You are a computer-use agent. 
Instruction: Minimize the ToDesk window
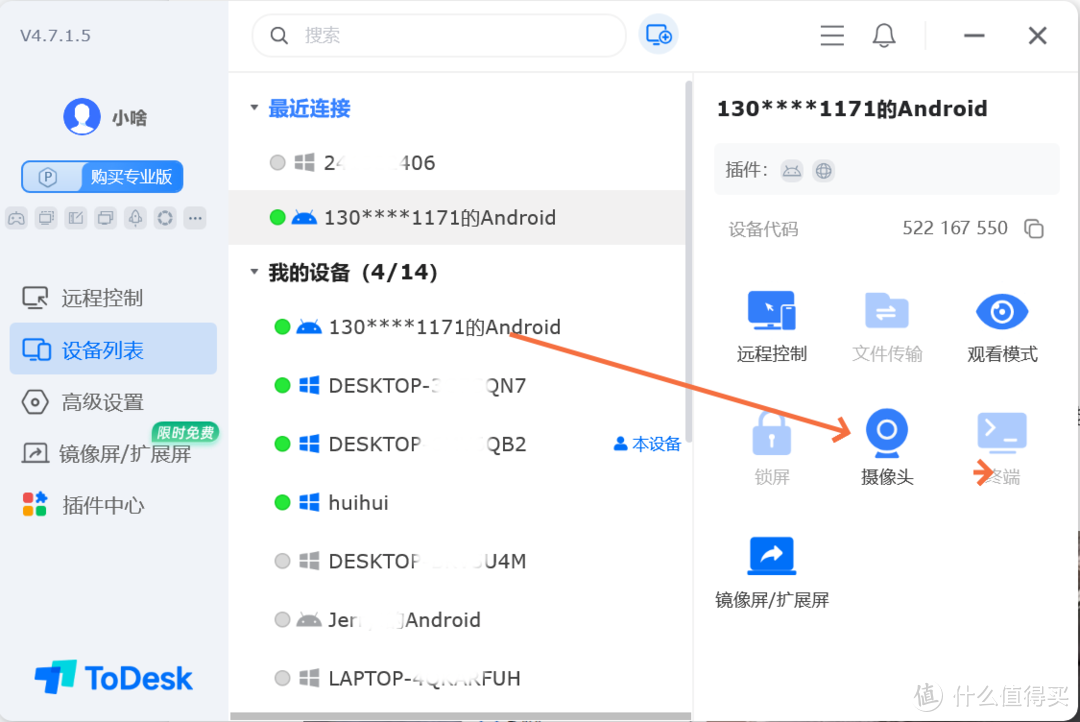tap(974, 35)
